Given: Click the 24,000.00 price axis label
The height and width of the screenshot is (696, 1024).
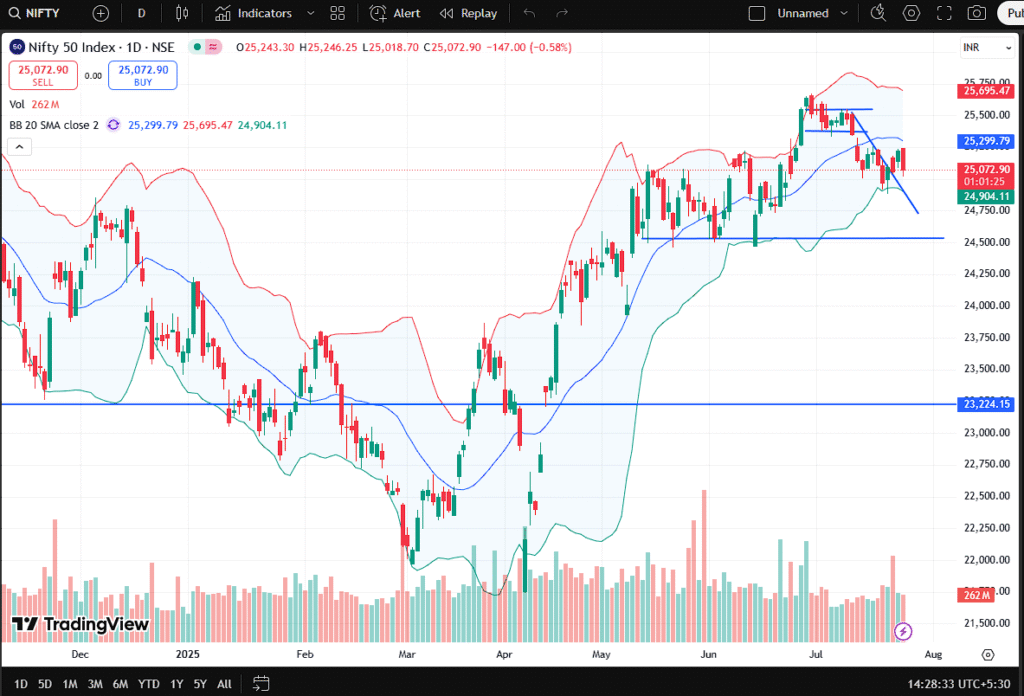Looking at the screenshot, I should 987,305.
